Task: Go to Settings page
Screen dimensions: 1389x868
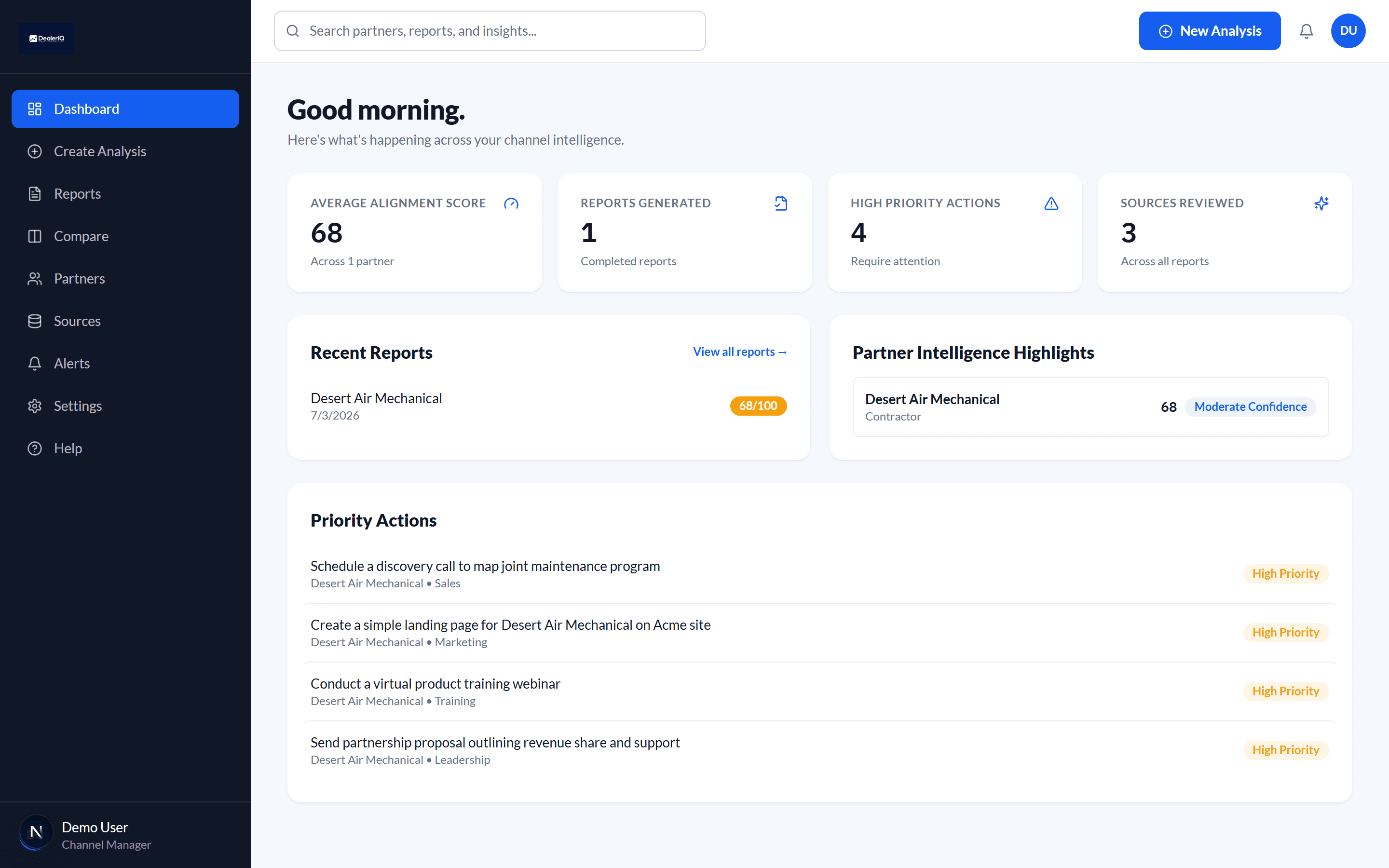Action: (x=125, y=407)
